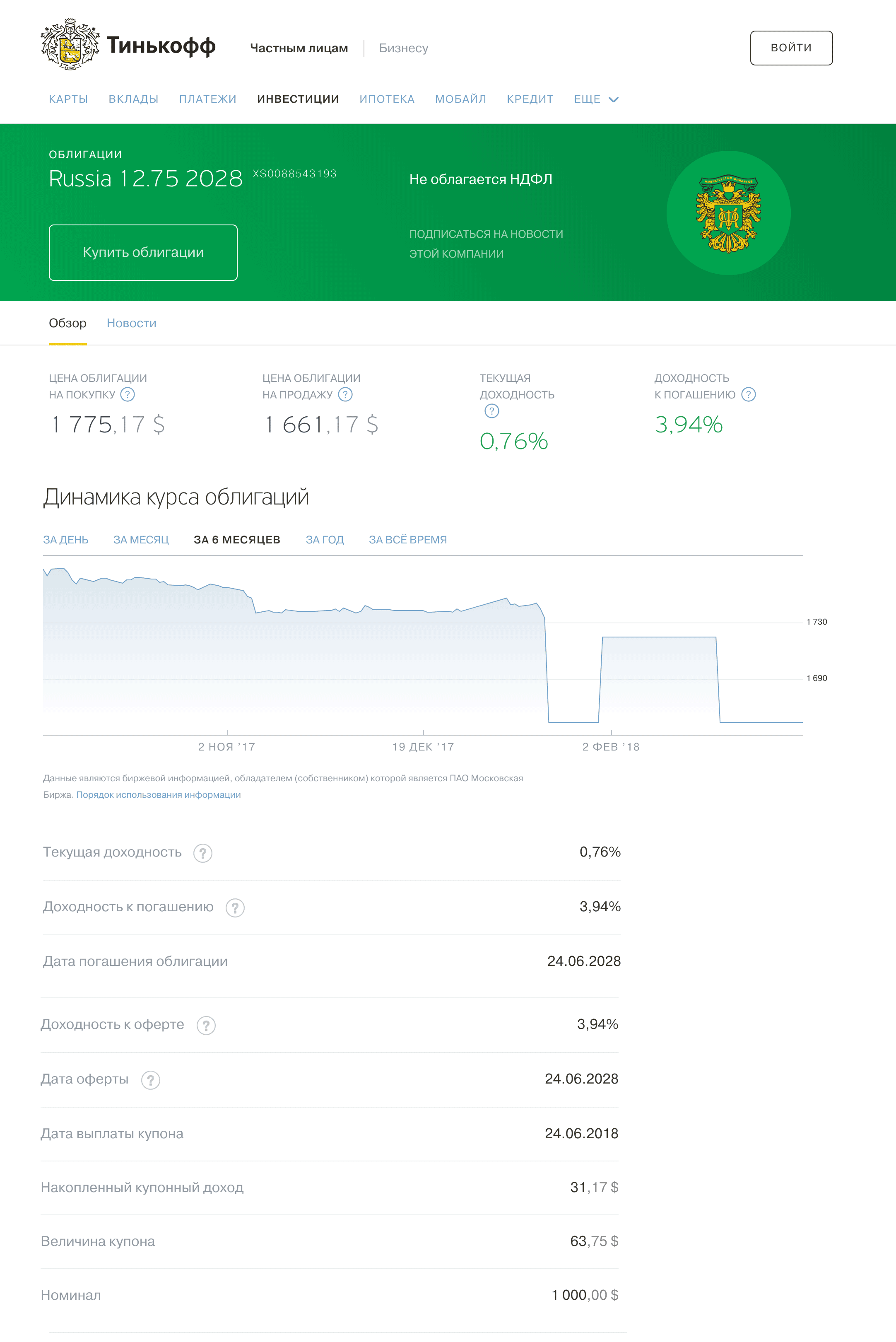
Task: Show chart ЗА 6 МЕСЯЦЕВ
Action: point(237,540)
